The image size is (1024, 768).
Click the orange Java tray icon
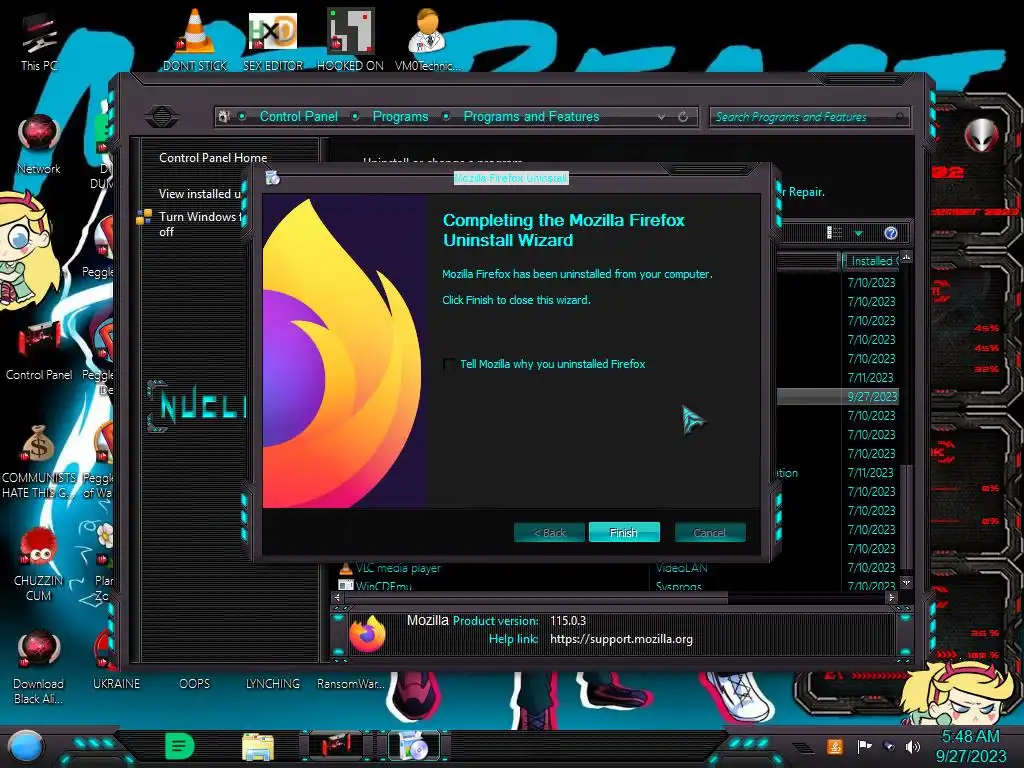click(834, 746)
